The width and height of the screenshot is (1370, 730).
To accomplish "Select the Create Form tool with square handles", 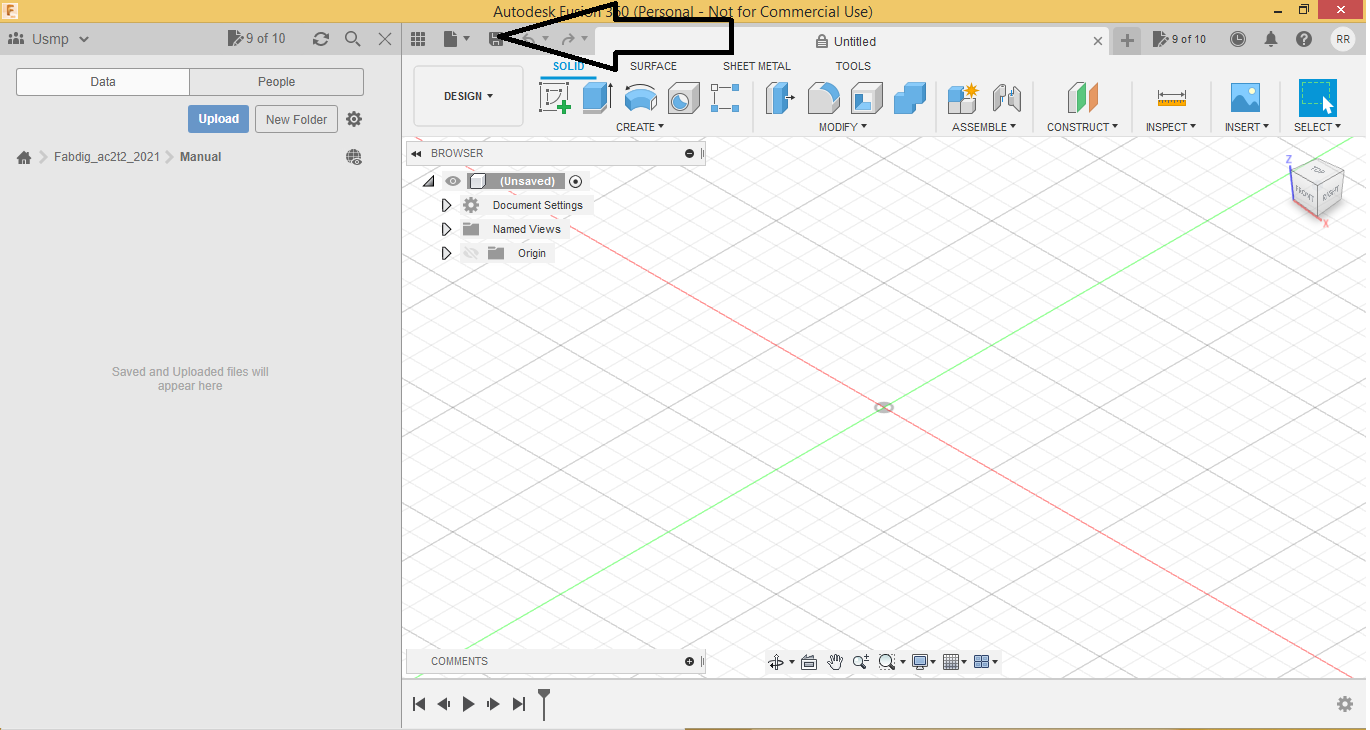I will (725, 98).
